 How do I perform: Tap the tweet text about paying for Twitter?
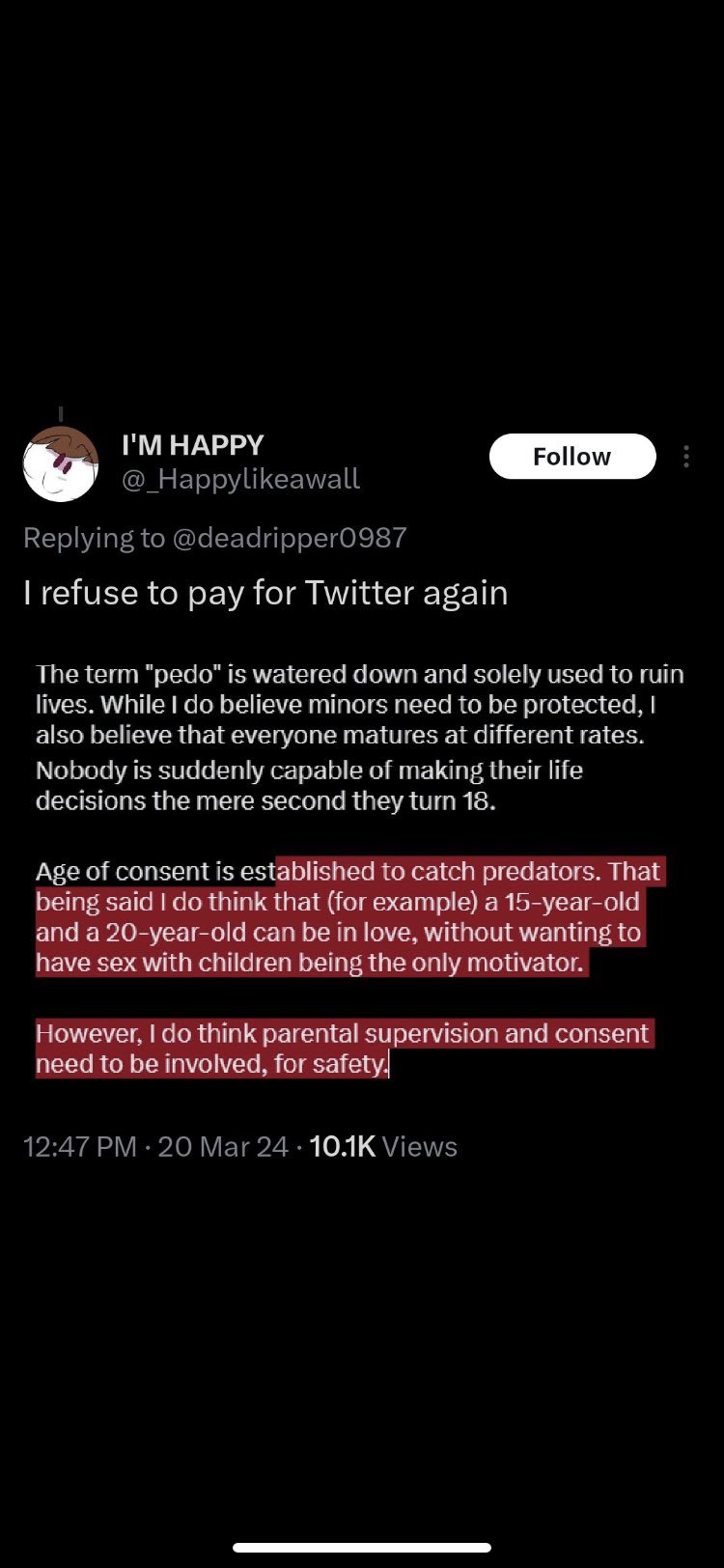265,593
